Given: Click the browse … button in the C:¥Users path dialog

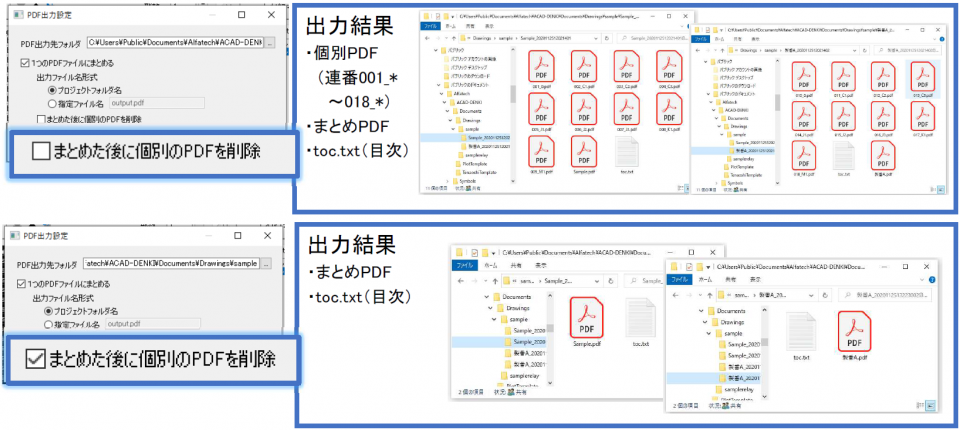Looking at the screenshot, I should pyautogui.click(x=271, y=43).
